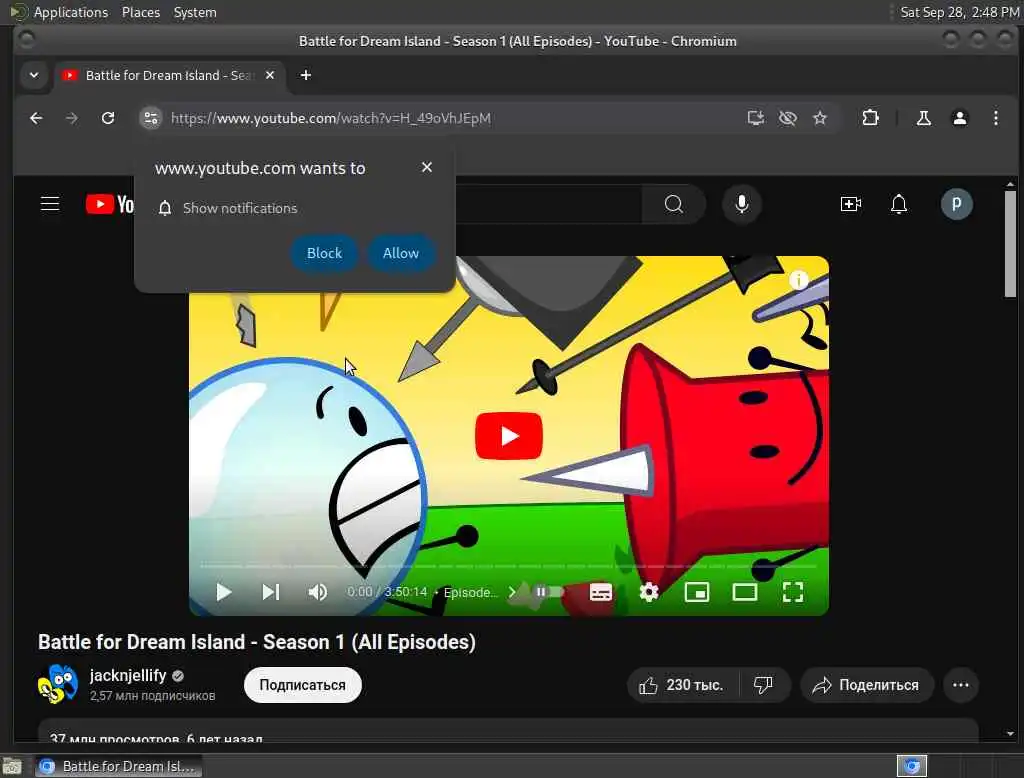
Task: Block YouTube notifications
Action: pos(324,253)
